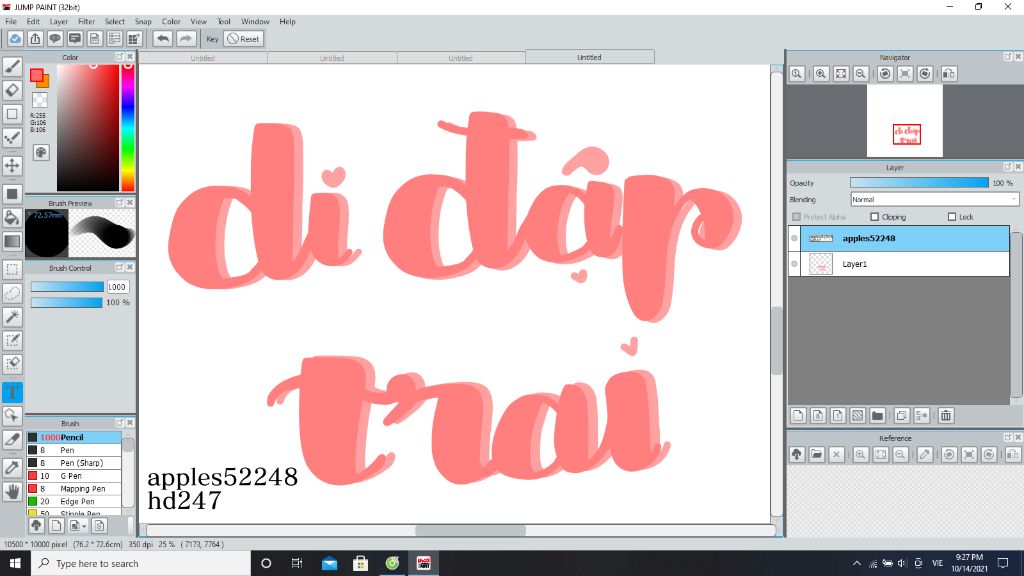Choose the rectangular Select tool
Screen dimensions: 1024x576
[x=12, y=269]
